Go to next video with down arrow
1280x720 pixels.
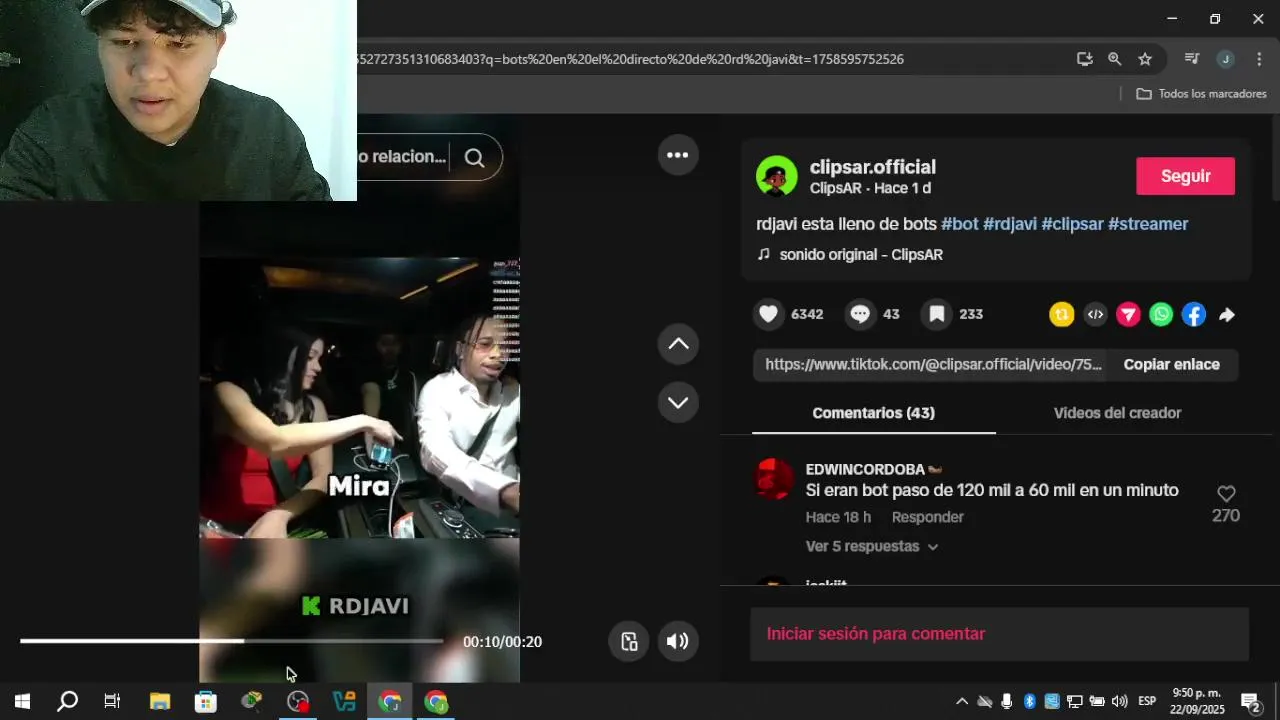(x=678, y=402)
